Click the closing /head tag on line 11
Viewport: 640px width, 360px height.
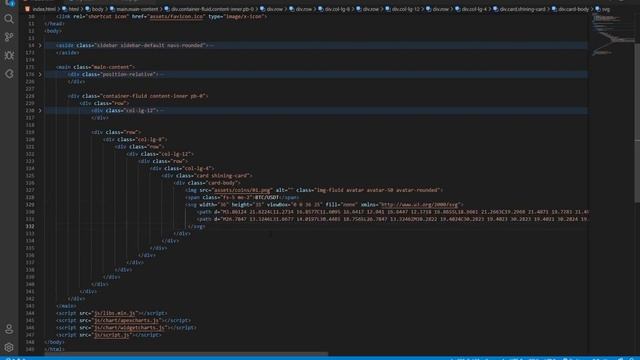55,24
